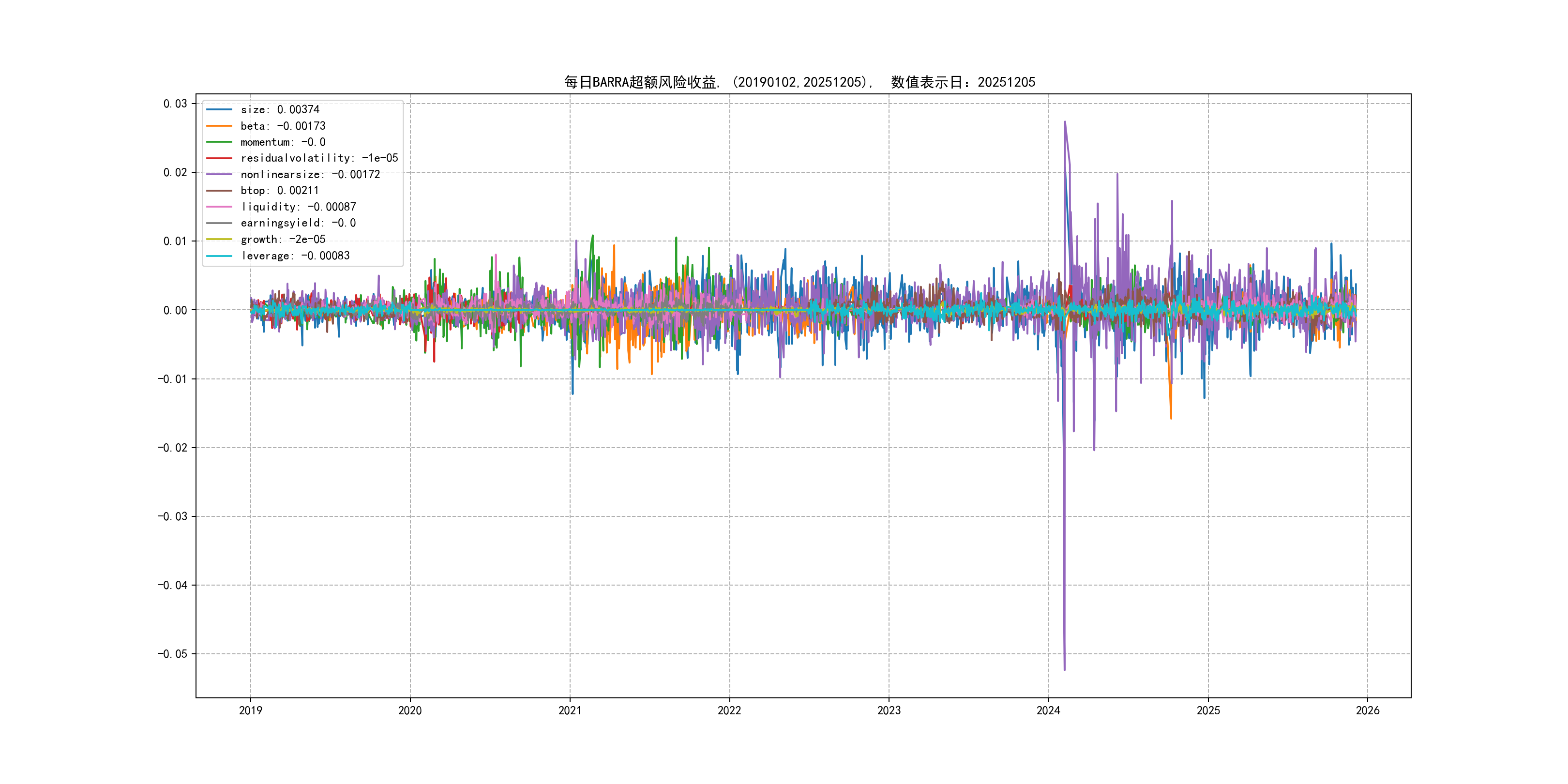The image size is (1568, 784).
Task: Click the btop legend brown line swatch
Action: pos(219,191)
